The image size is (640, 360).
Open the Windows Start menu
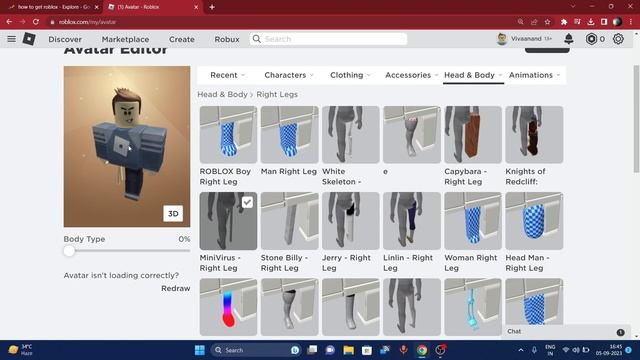[x=200, y=350]
